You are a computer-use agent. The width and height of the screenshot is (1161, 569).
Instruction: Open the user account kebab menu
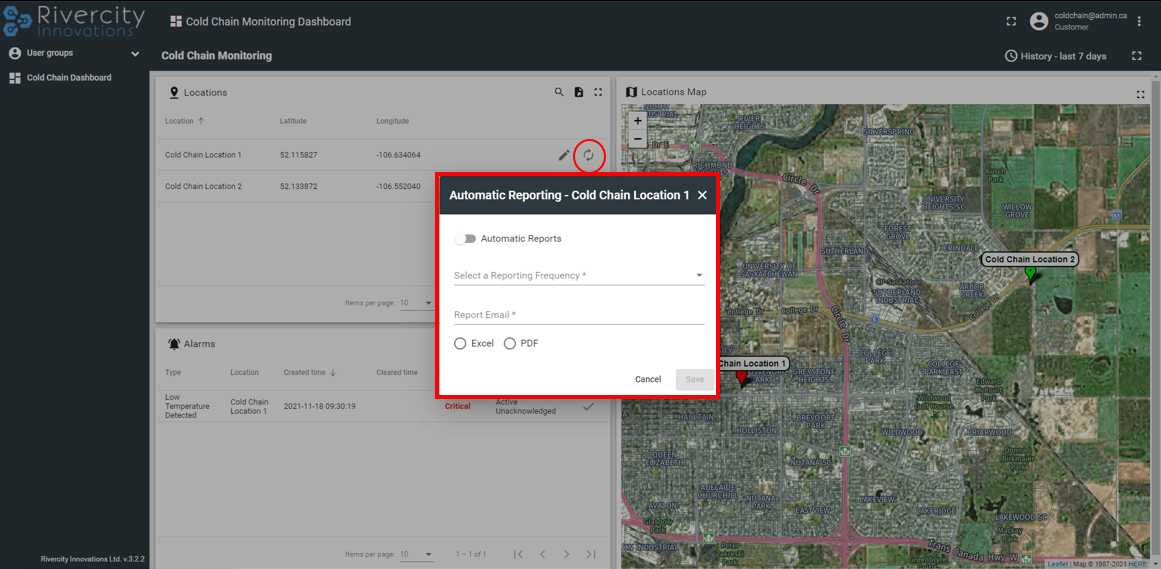pos(1139,21)
